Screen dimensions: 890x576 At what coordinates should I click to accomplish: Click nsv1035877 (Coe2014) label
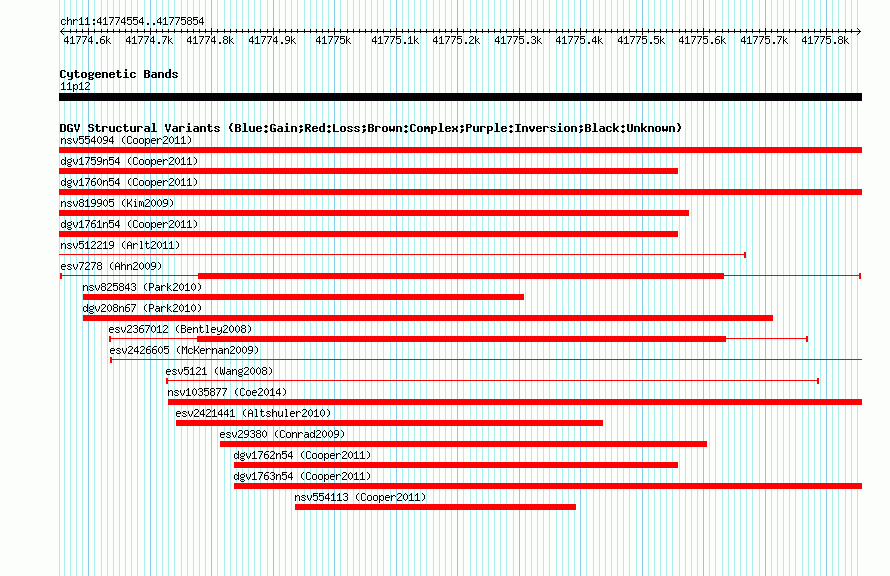(x=227, y=392)
